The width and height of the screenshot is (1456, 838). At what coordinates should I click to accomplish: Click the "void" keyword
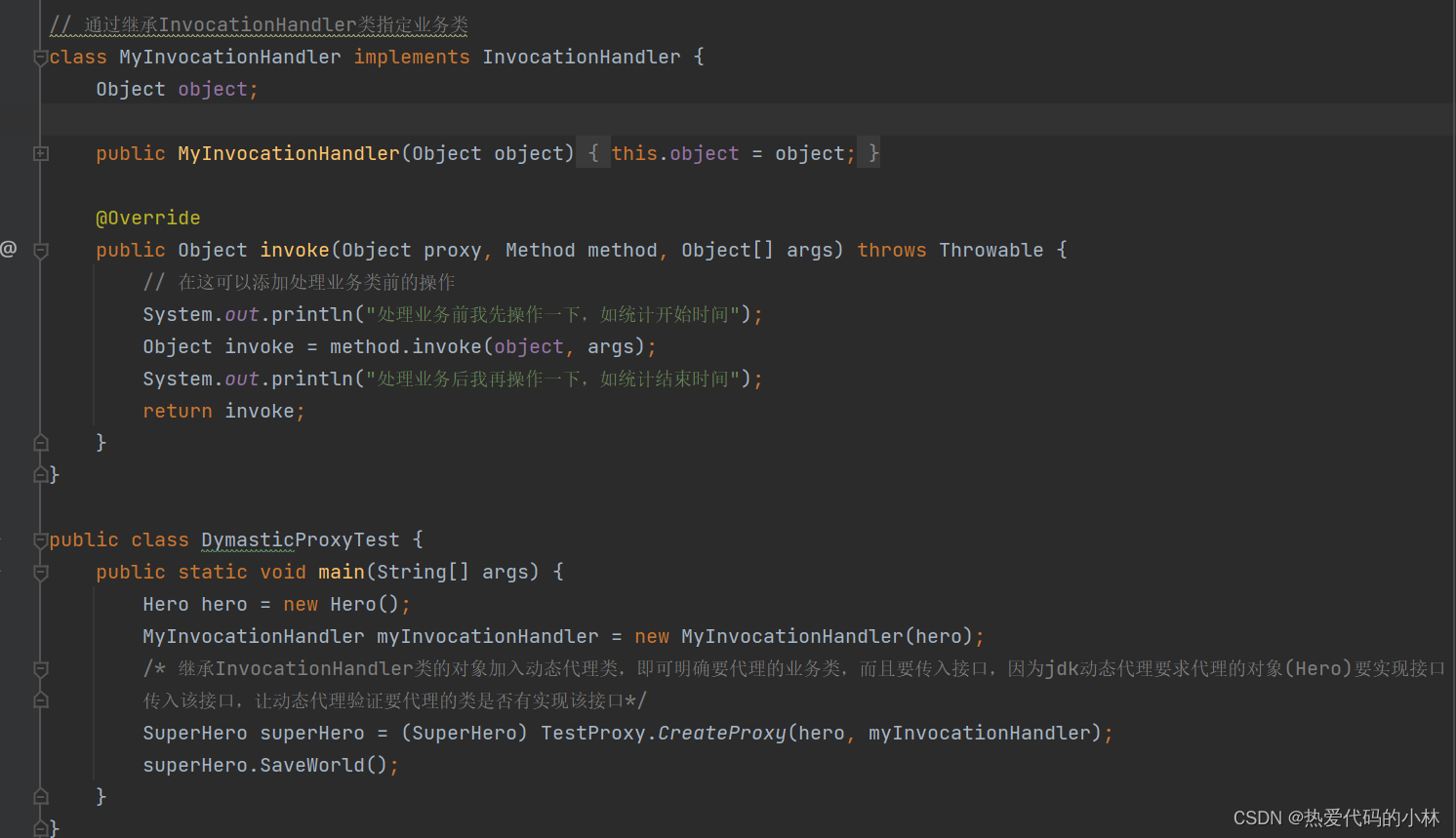tap(283, 572)
